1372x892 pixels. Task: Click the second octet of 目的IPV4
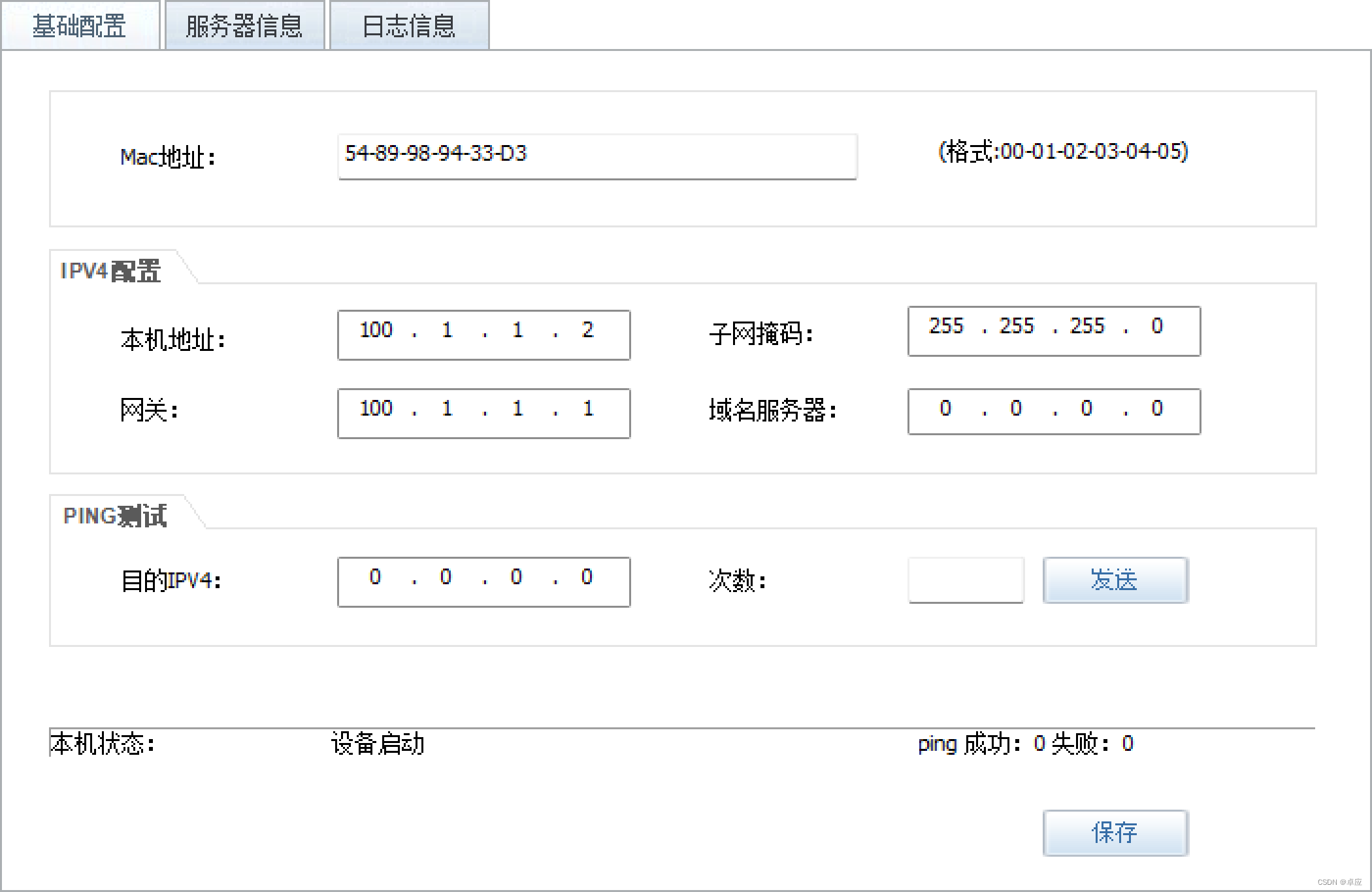[x=445, y=579]
